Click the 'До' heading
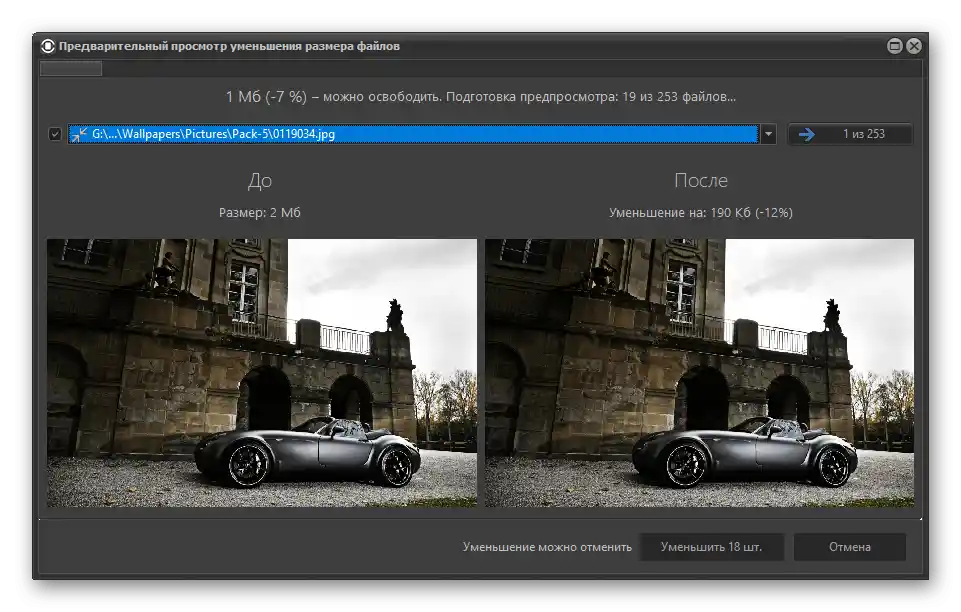961x612 pixels. tap(260, 181)
